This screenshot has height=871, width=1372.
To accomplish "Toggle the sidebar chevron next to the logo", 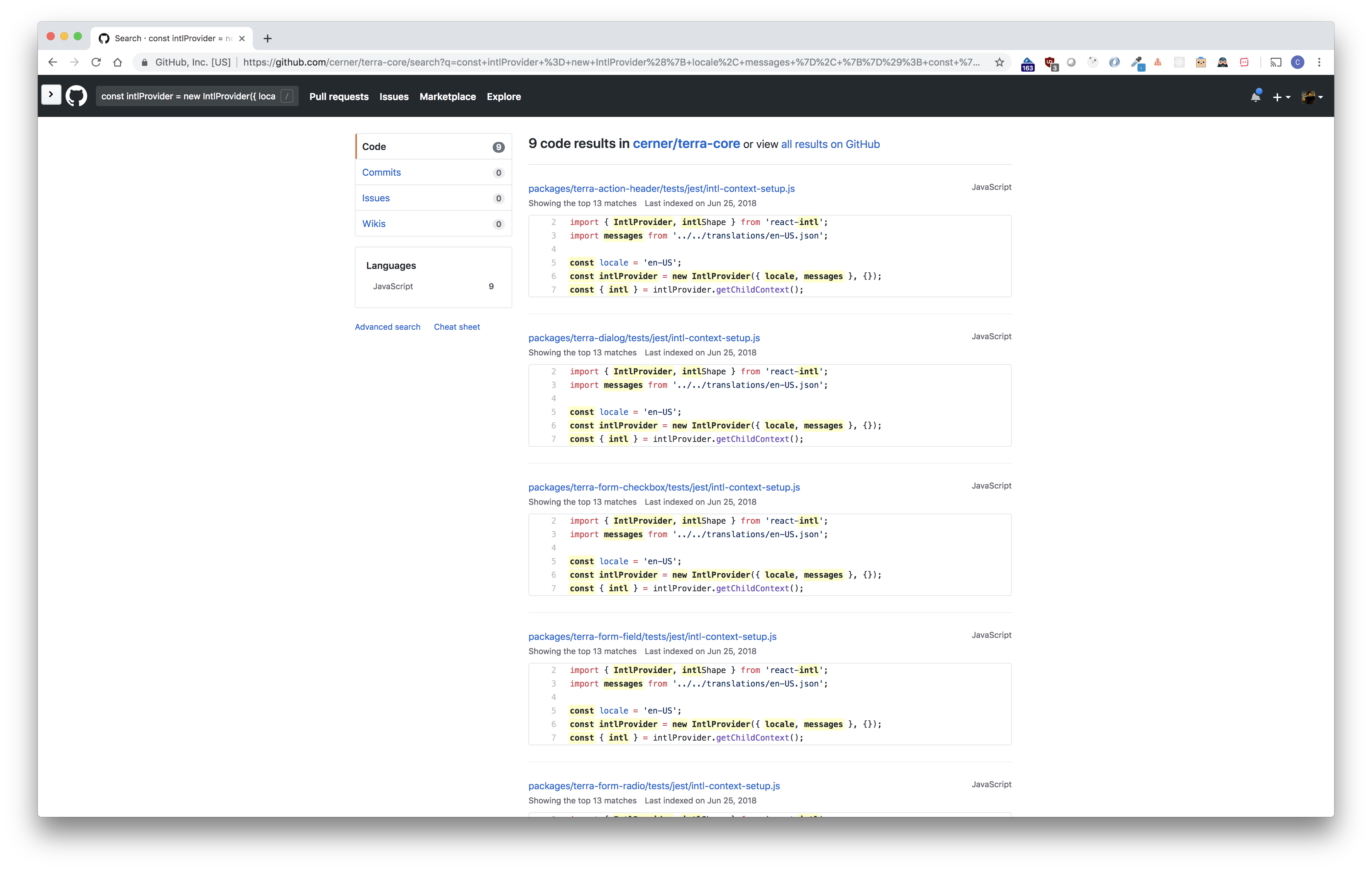I will point(51,94).
